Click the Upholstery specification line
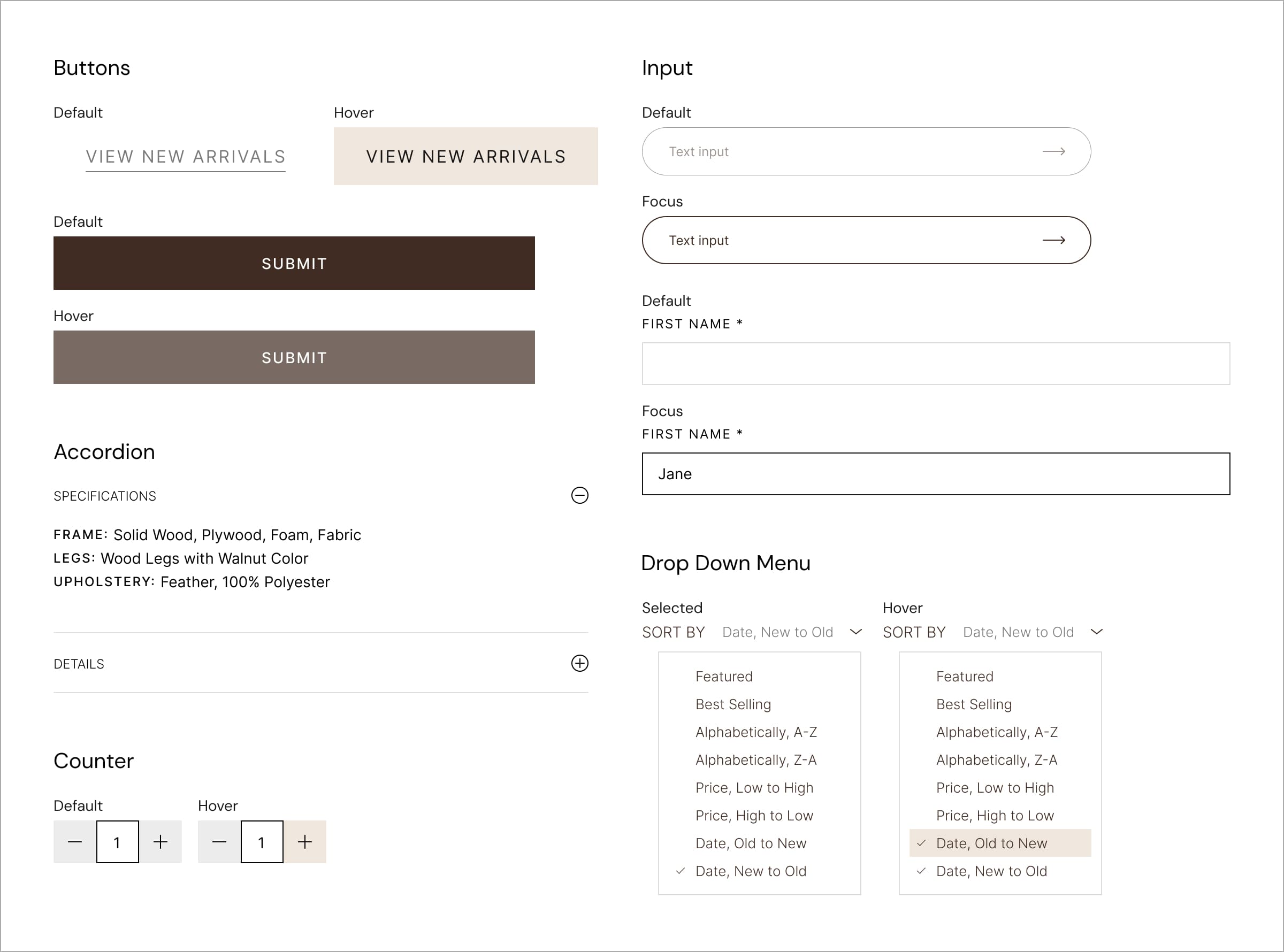1284x952 pixels. point(192,582)
